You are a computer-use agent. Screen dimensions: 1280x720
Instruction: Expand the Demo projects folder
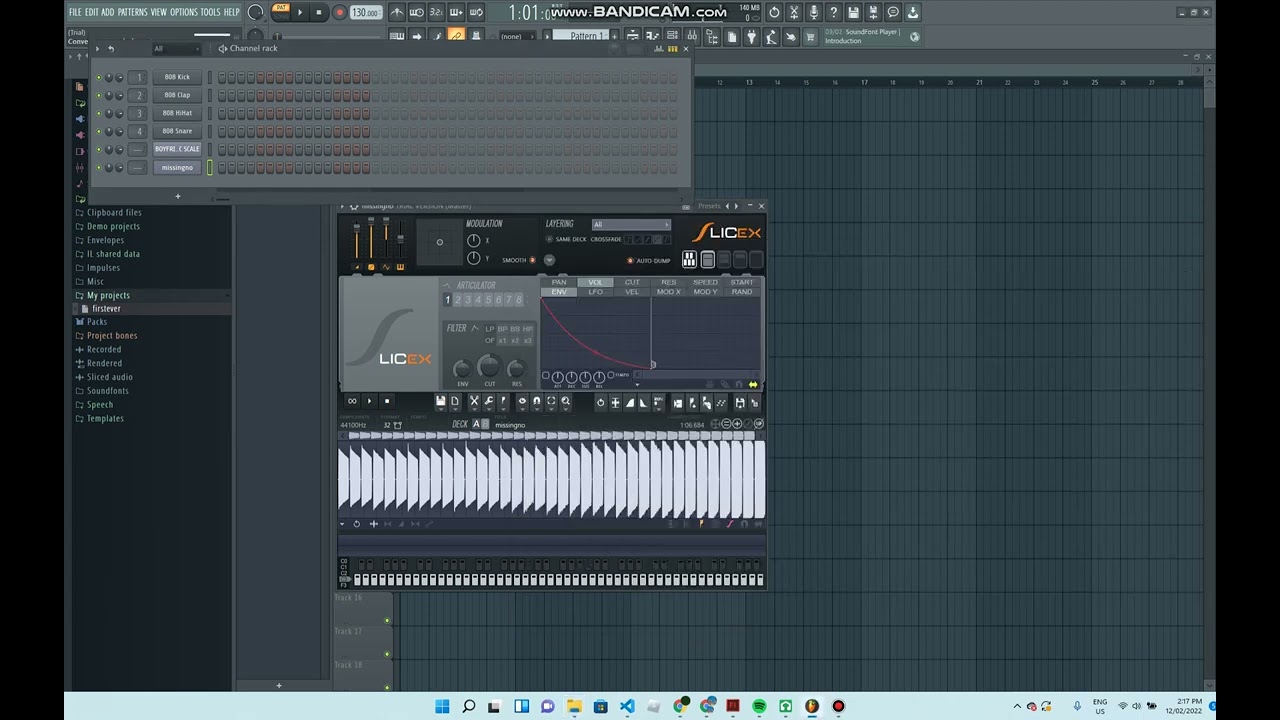tap(113, 226)
